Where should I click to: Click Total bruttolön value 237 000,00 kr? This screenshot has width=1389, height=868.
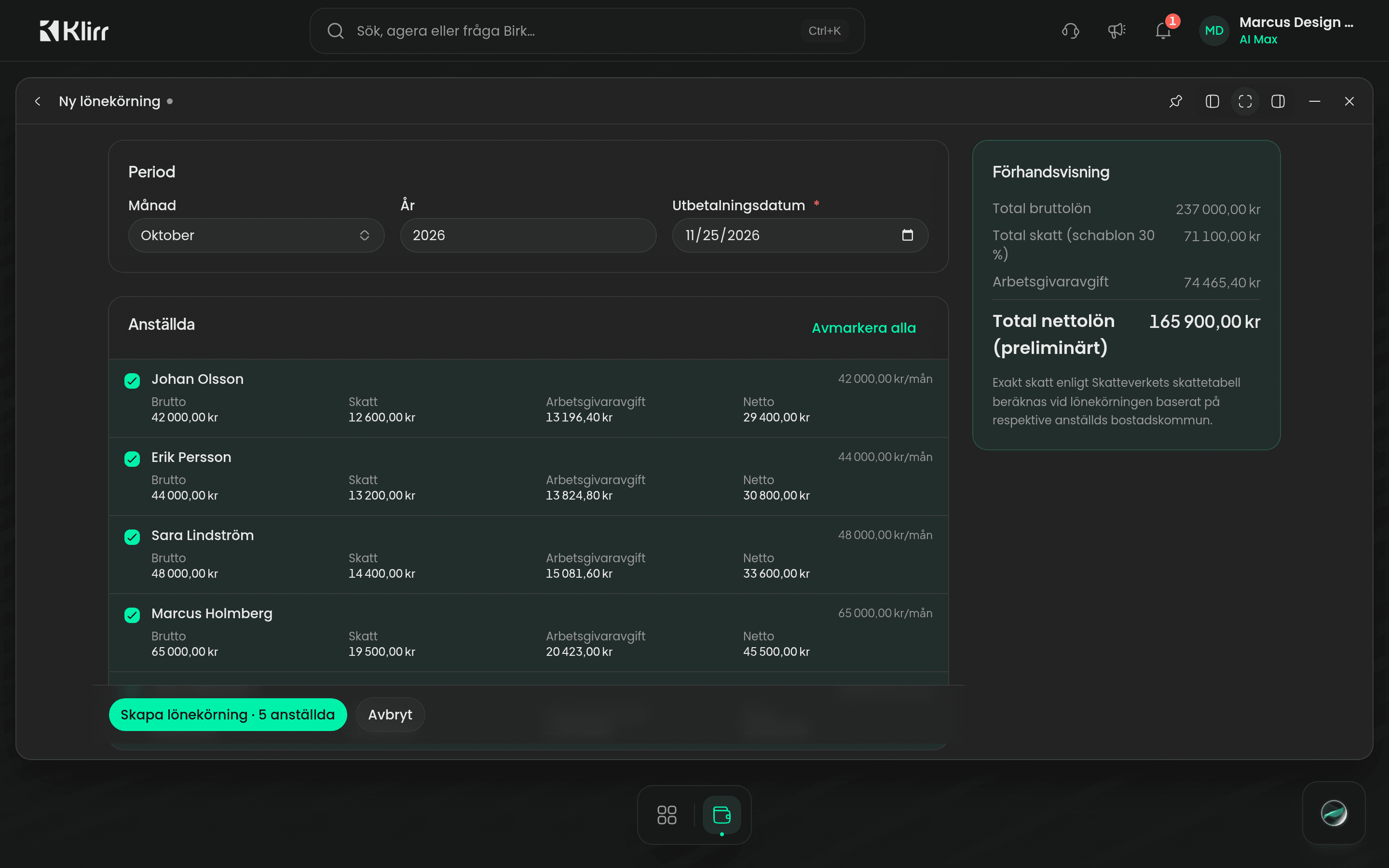[x=1217, y=209]
